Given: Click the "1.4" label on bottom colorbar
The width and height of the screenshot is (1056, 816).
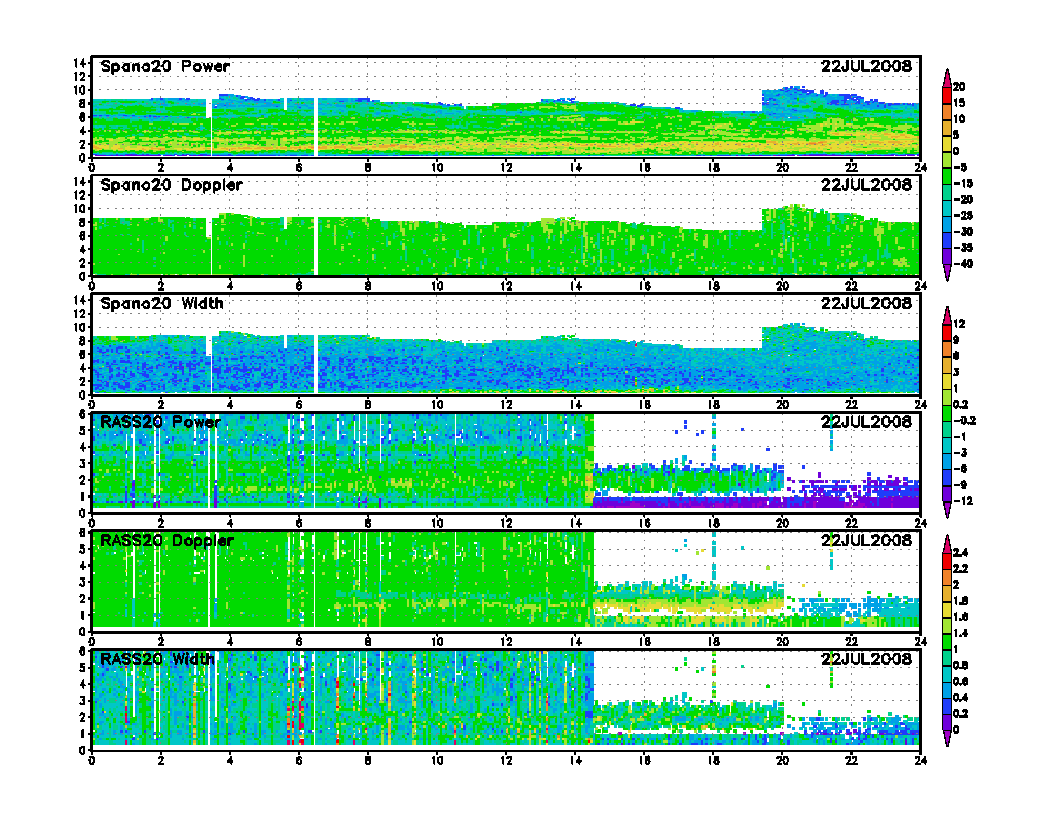Looking at the screenshot, I should pos(960,634).
